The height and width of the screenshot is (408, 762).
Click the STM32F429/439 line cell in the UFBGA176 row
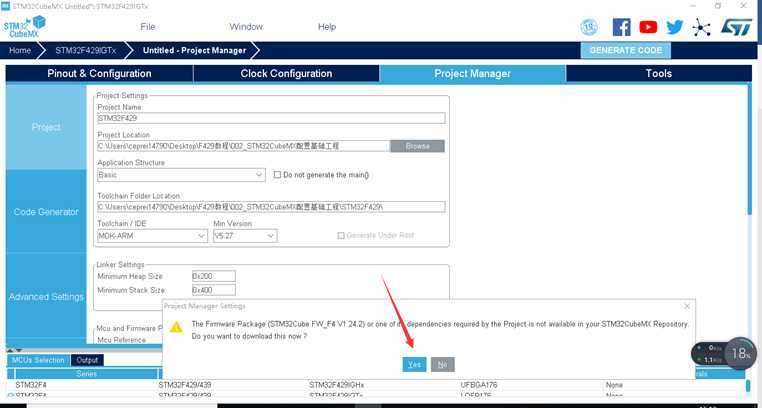tap(185, 385)
